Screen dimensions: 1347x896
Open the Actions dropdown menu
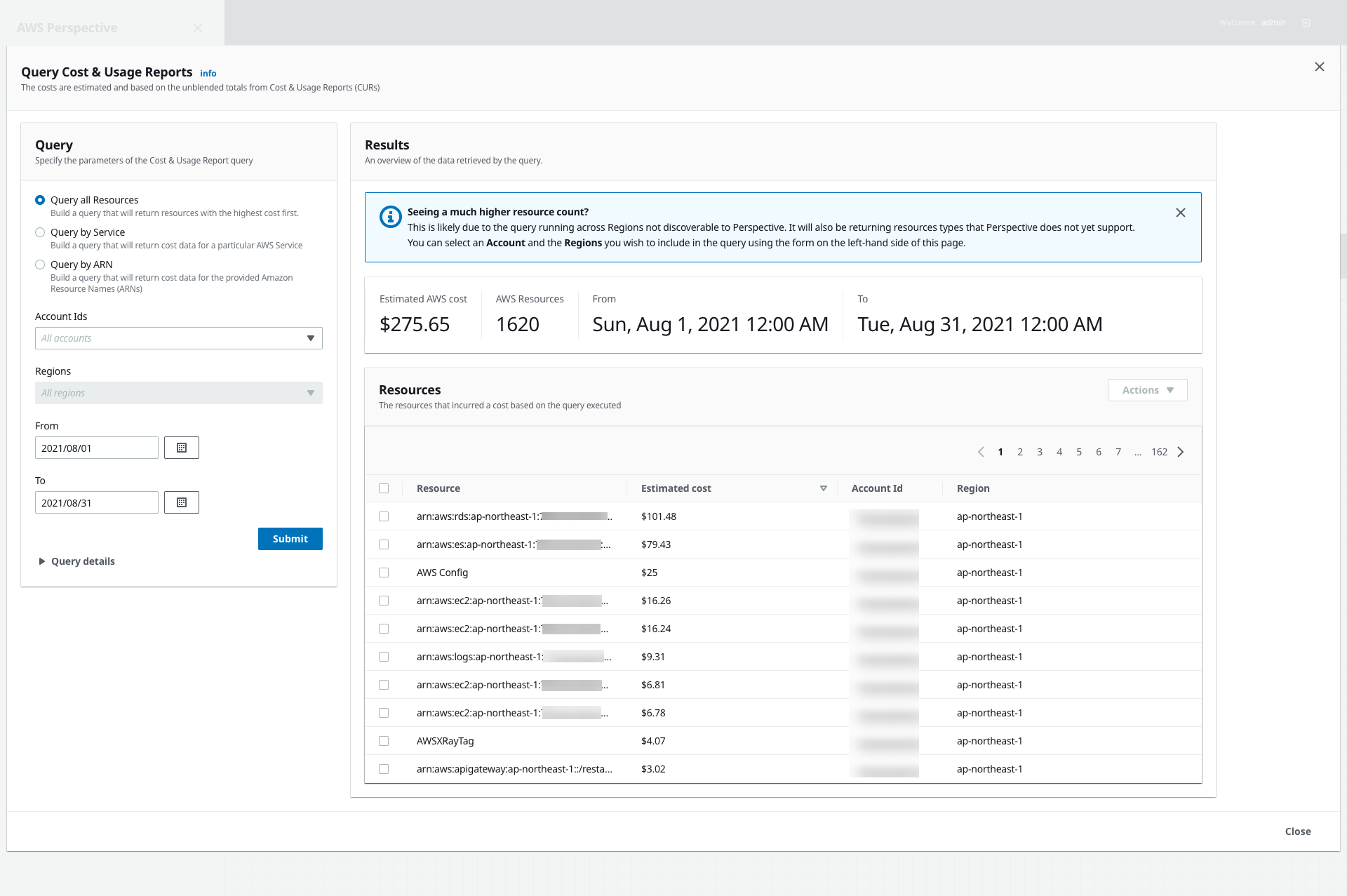[x=1148, y=390]
